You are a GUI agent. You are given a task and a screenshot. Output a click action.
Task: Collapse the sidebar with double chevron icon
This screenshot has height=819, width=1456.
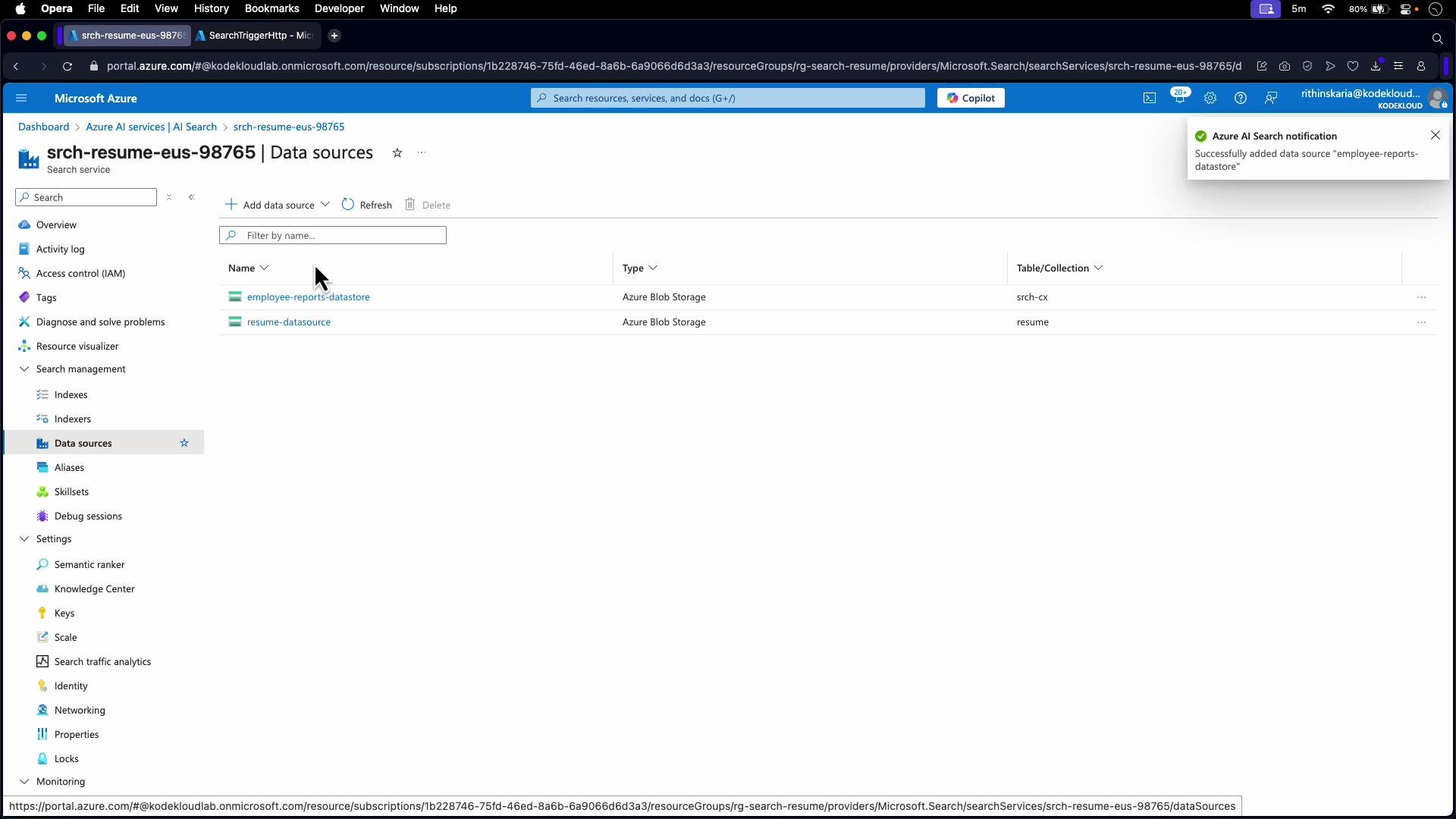(x=192, y=197)
